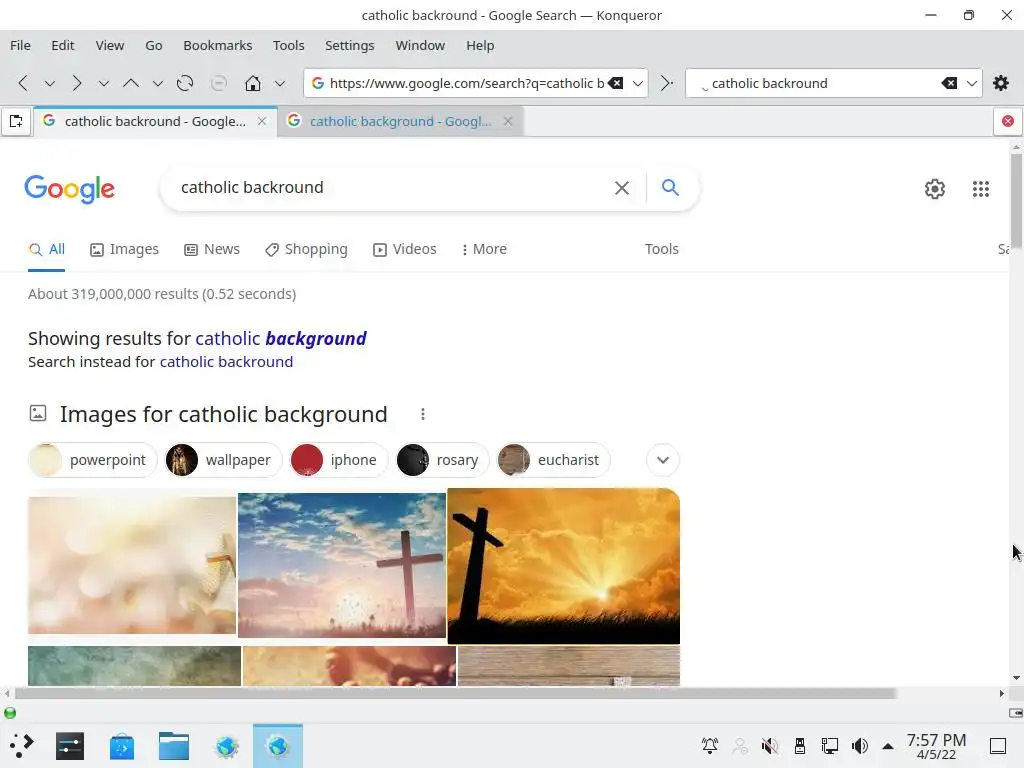
Task: Click the notifications bell in system tray
Action: (x=710, y=745)
